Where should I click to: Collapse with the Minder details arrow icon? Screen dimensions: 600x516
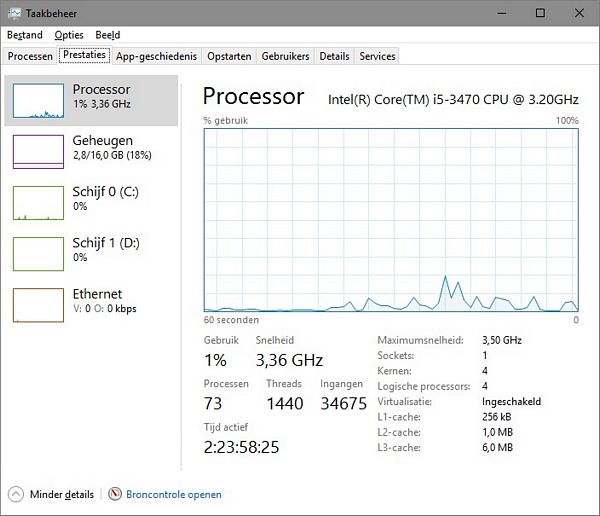point(16,494)
